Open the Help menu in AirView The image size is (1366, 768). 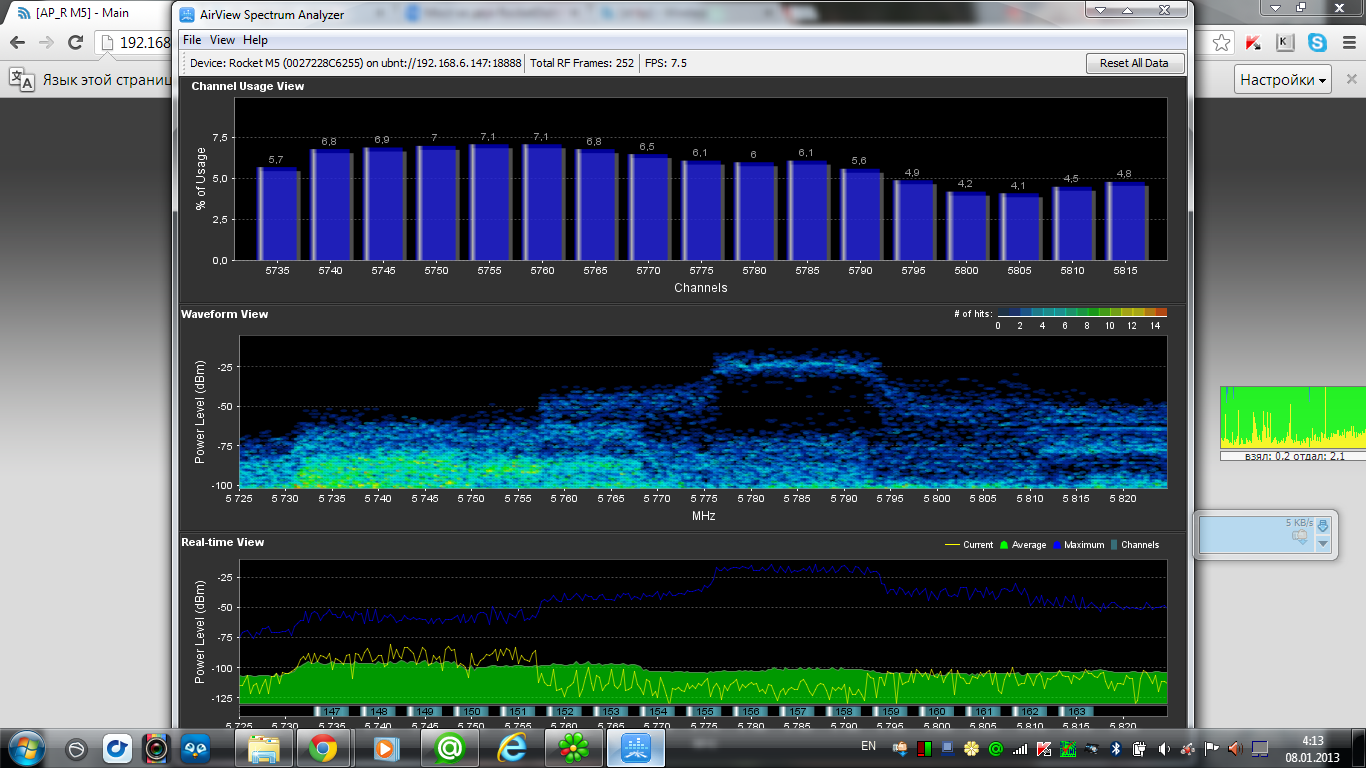[255, 40]
